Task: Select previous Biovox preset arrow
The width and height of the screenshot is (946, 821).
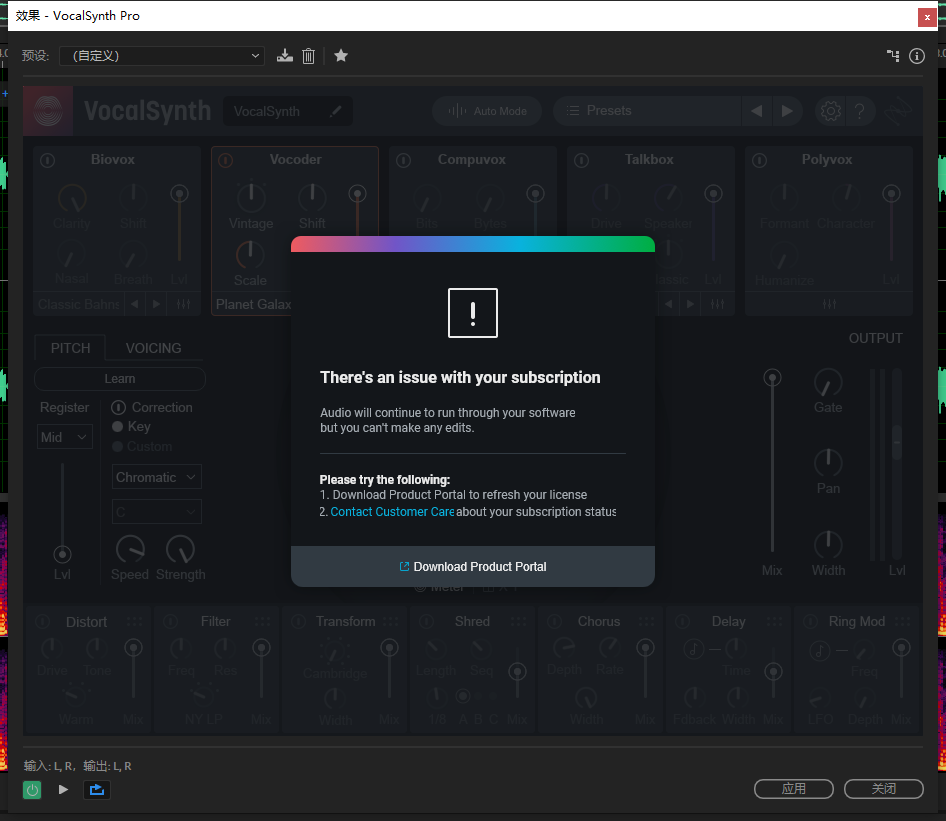Action: (135, 304)
